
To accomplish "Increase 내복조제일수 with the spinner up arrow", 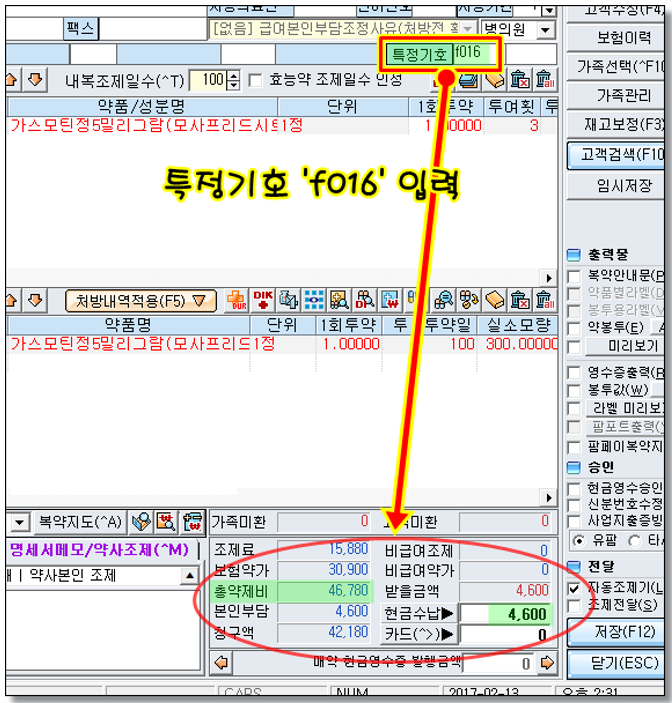I will tap(234, 75).
